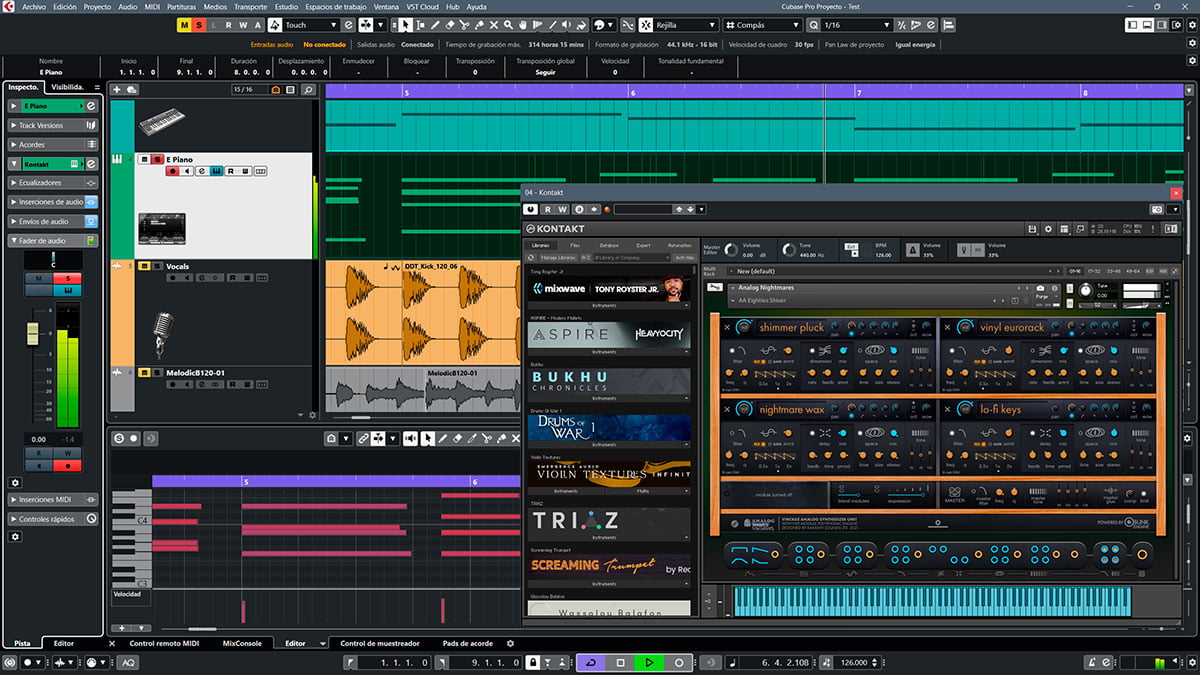
Task: Click the Record button in transport bar
Action: point(679,662)
